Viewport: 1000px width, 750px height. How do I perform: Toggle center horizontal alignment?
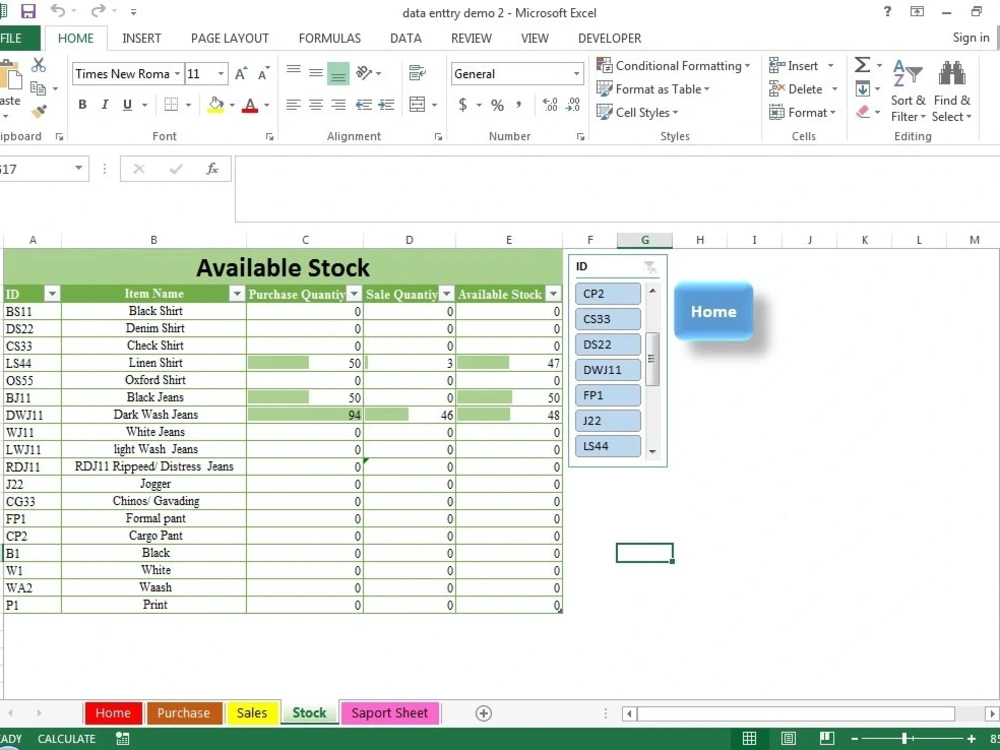tap(316, 105)
